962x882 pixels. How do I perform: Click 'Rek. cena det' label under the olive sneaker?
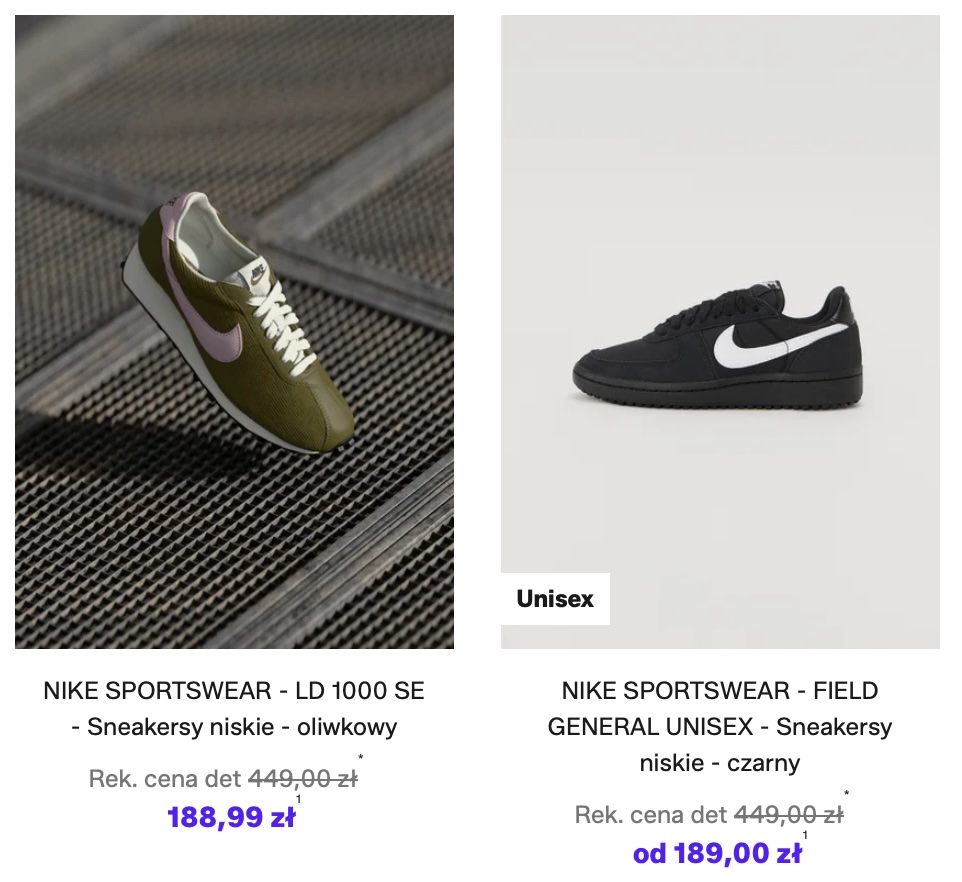click(165, 778)
